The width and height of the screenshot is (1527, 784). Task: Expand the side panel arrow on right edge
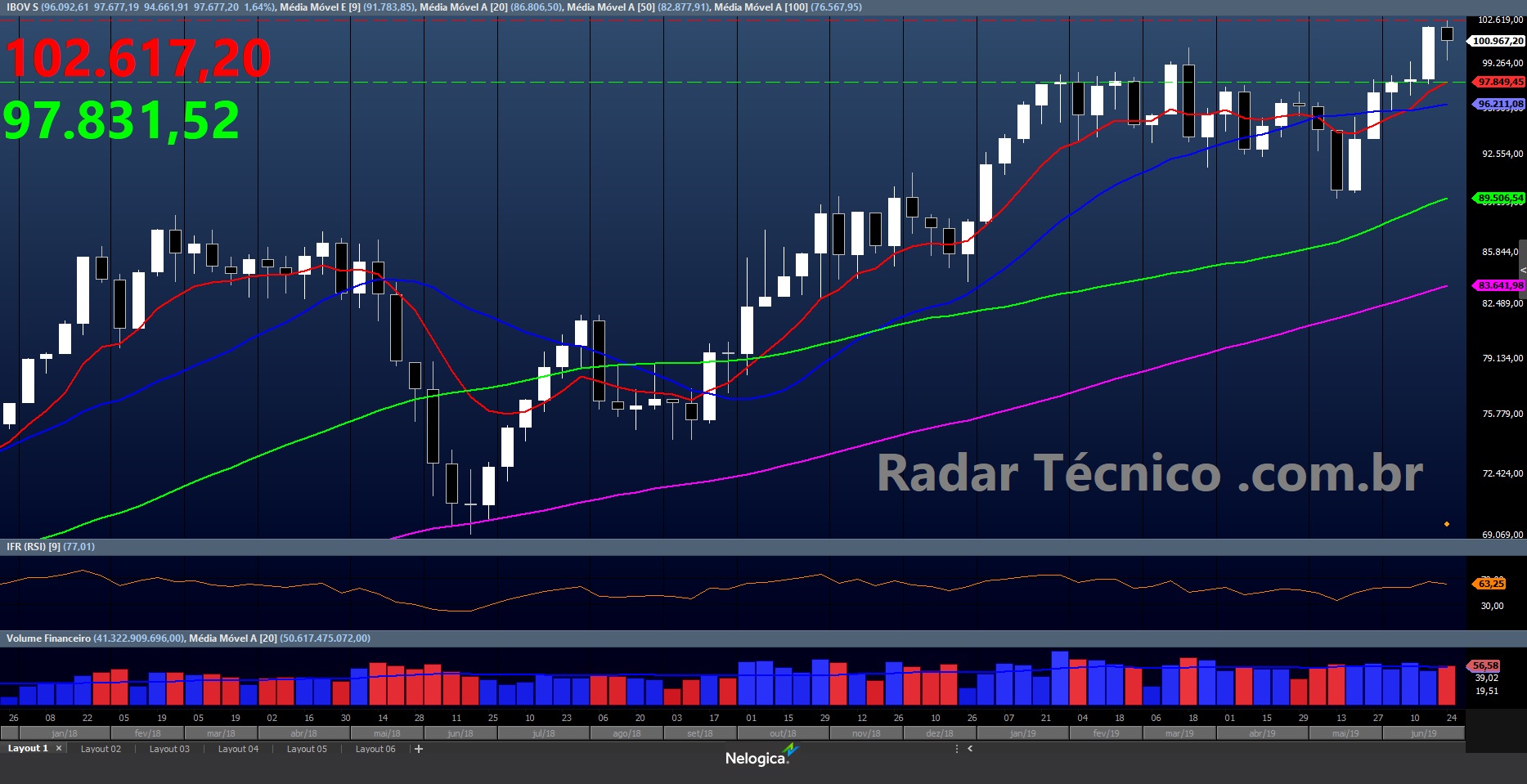click(x=1522, y=270)
